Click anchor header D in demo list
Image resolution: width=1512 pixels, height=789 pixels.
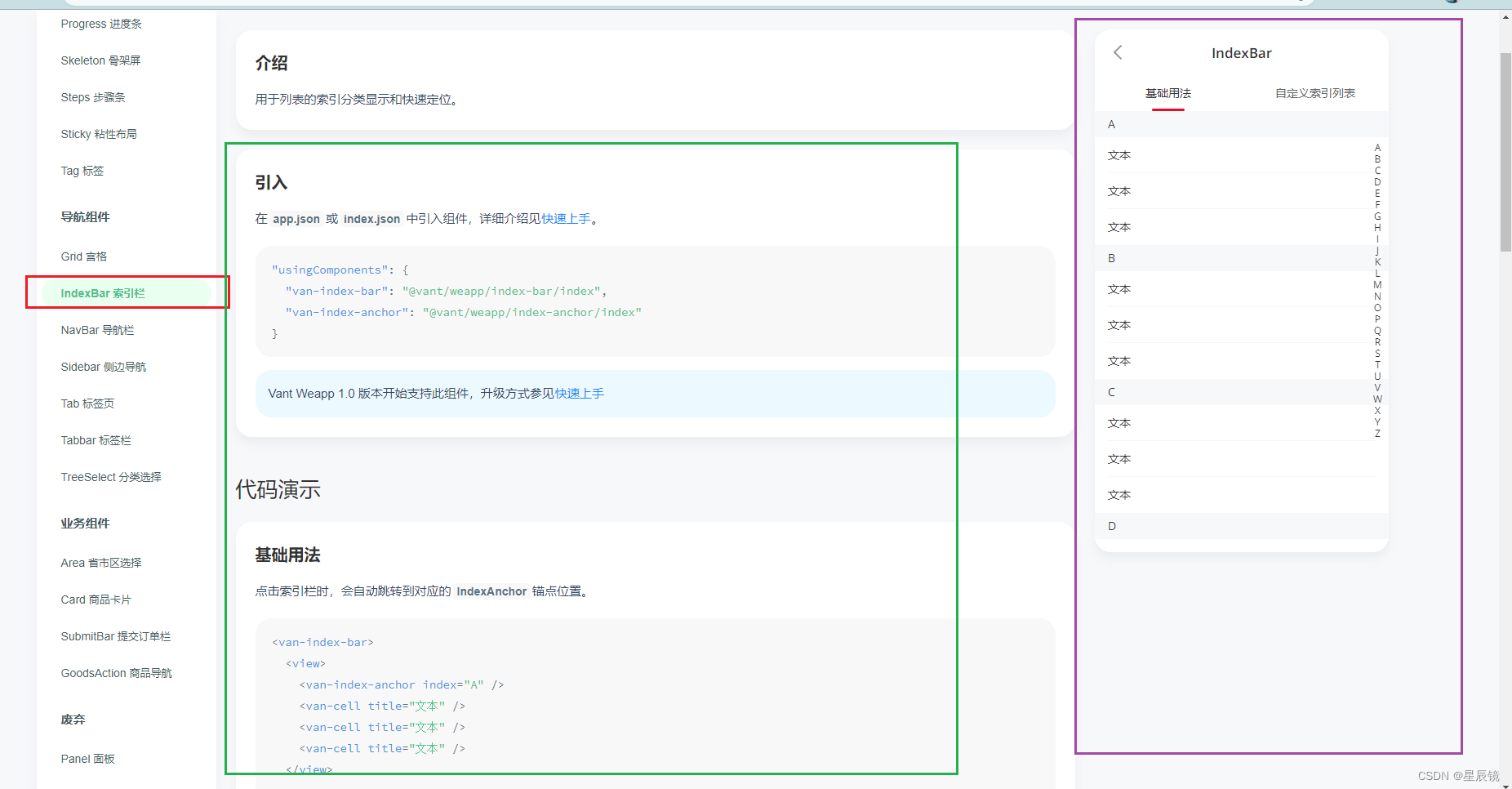[x=1241, y=526]
